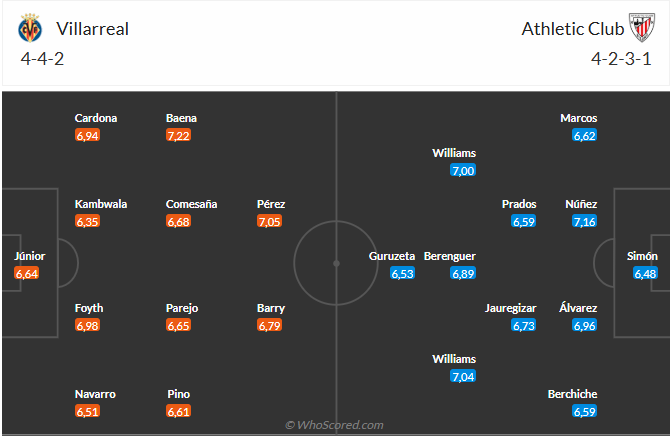Click Villarreal's 4-4-2 formation label

(x=42, y=57)
